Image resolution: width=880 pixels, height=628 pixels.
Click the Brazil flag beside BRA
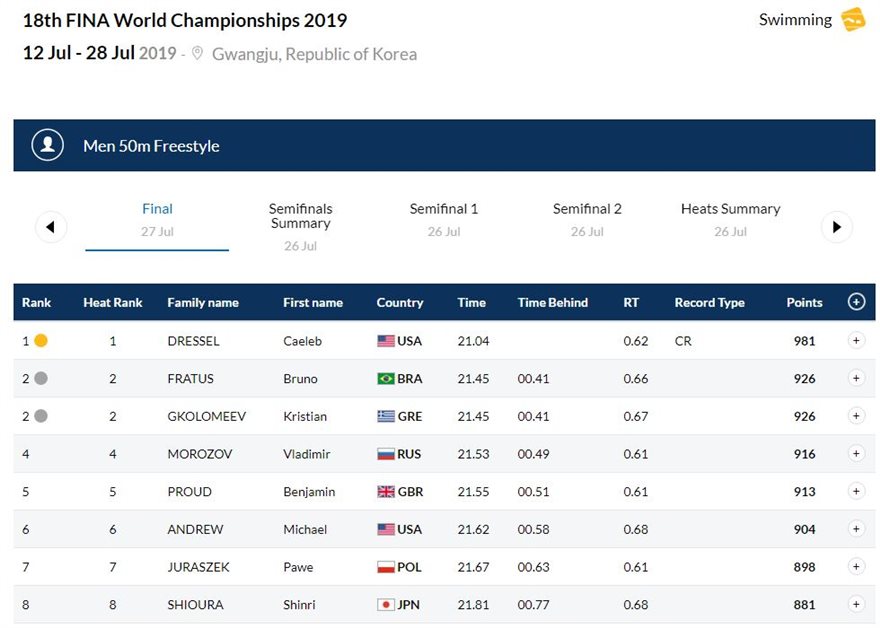386,379
